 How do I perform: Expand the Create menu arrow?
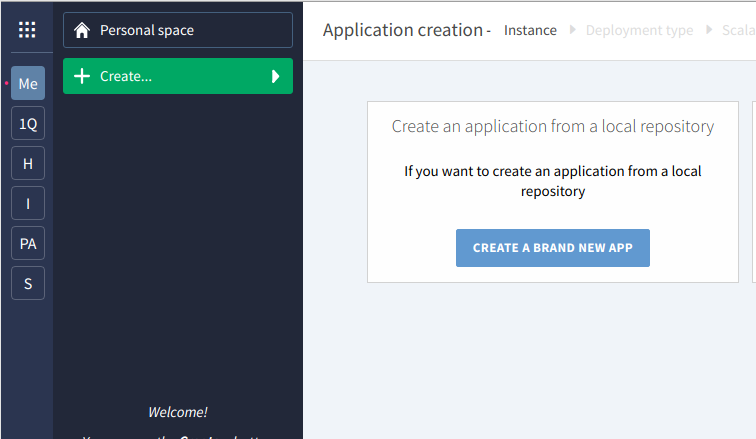275,76
